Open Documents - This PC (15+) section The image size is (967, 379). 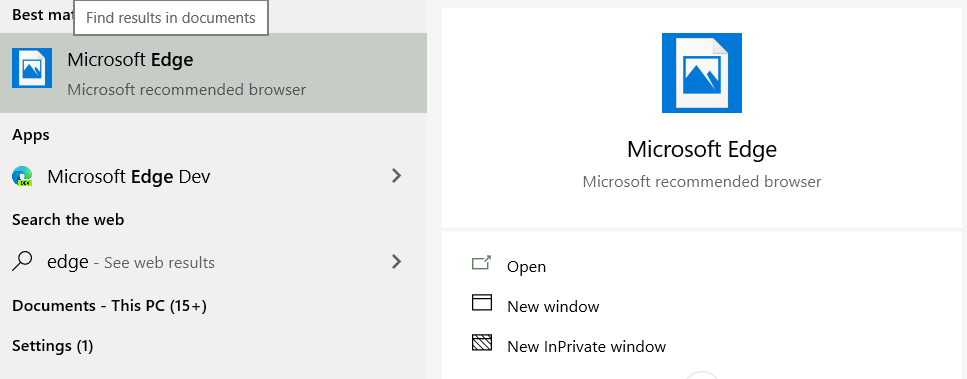109,306
